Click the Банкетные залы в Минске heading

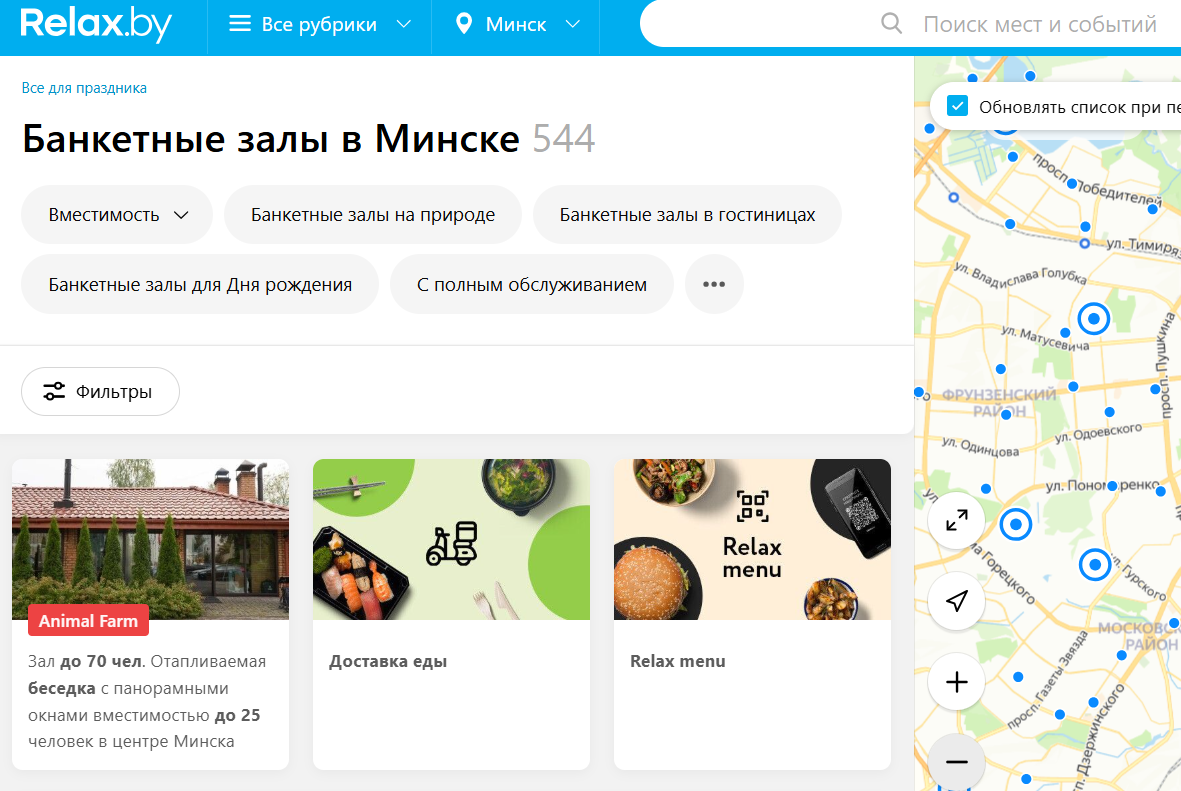tap(271, 139)
